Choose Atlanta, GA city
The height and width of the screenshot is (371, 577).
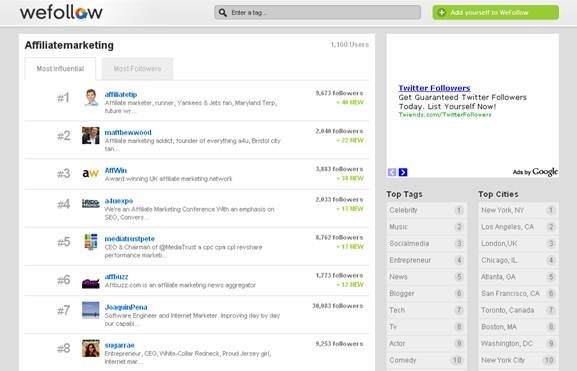(518, 277)
